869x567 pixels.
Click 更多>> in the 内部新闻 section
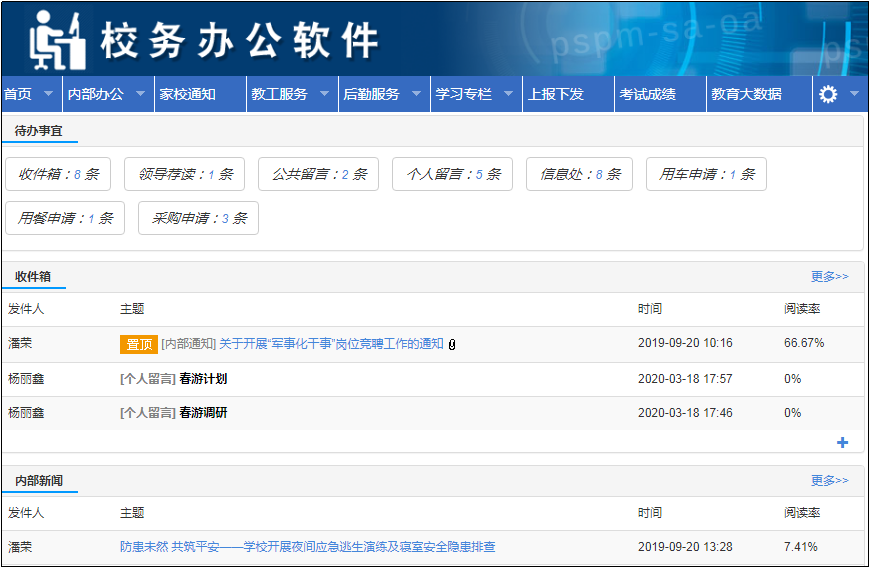coord(829,480)
